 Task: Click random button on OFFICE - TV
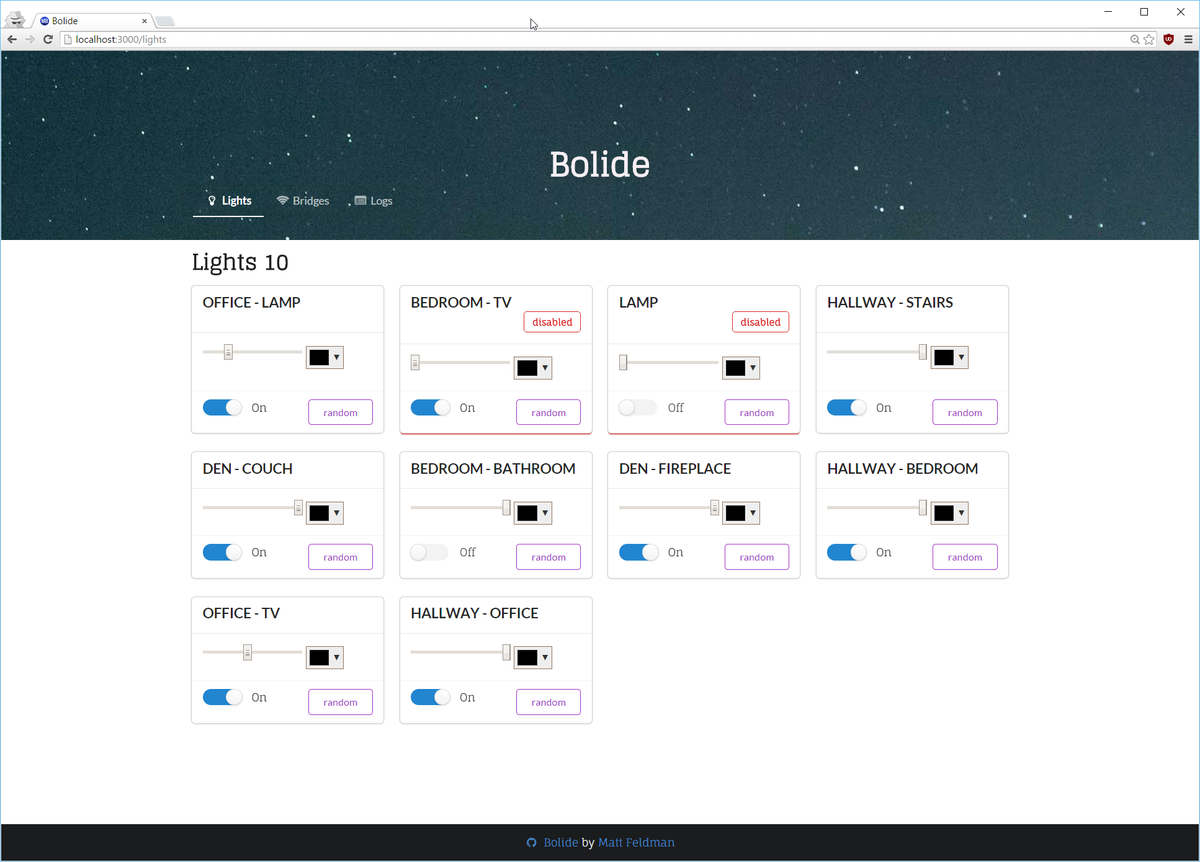coord(340,702)
